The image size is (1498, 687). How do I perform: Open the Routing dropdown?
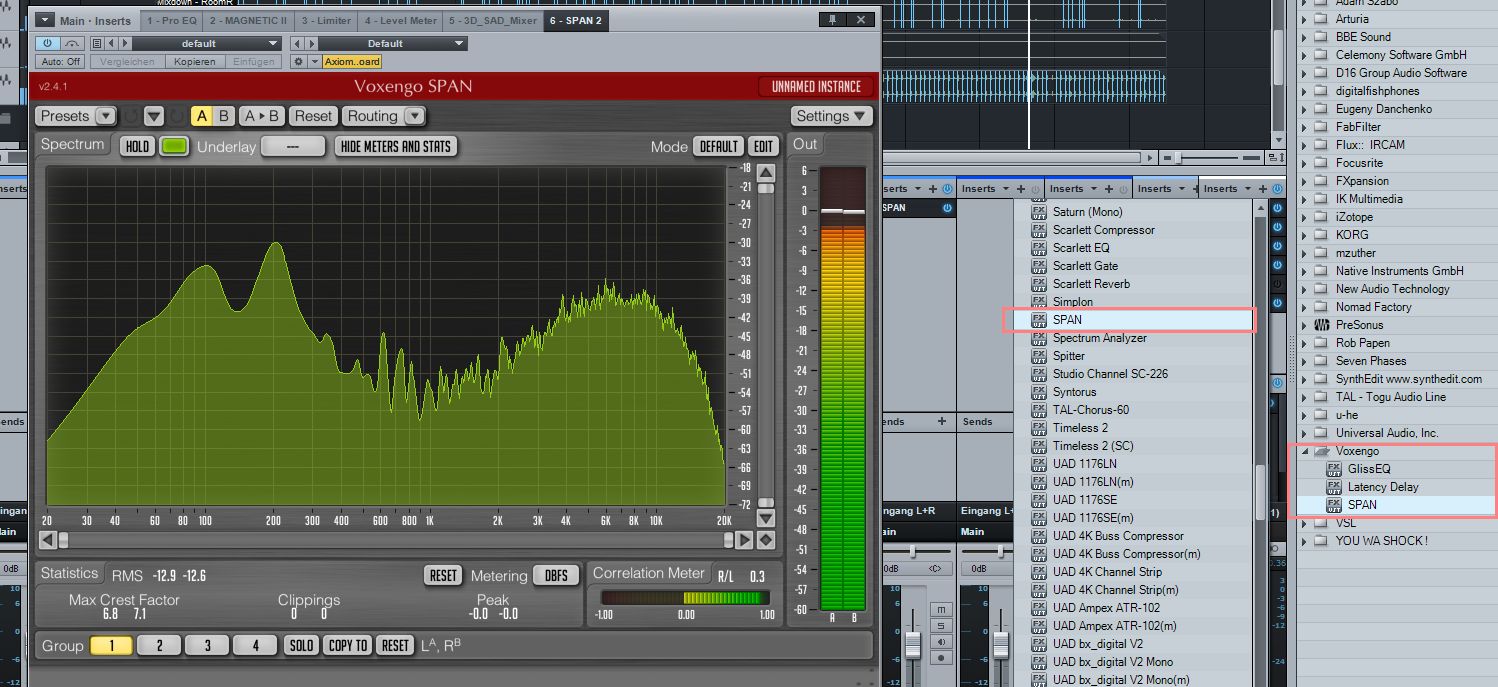384,116
